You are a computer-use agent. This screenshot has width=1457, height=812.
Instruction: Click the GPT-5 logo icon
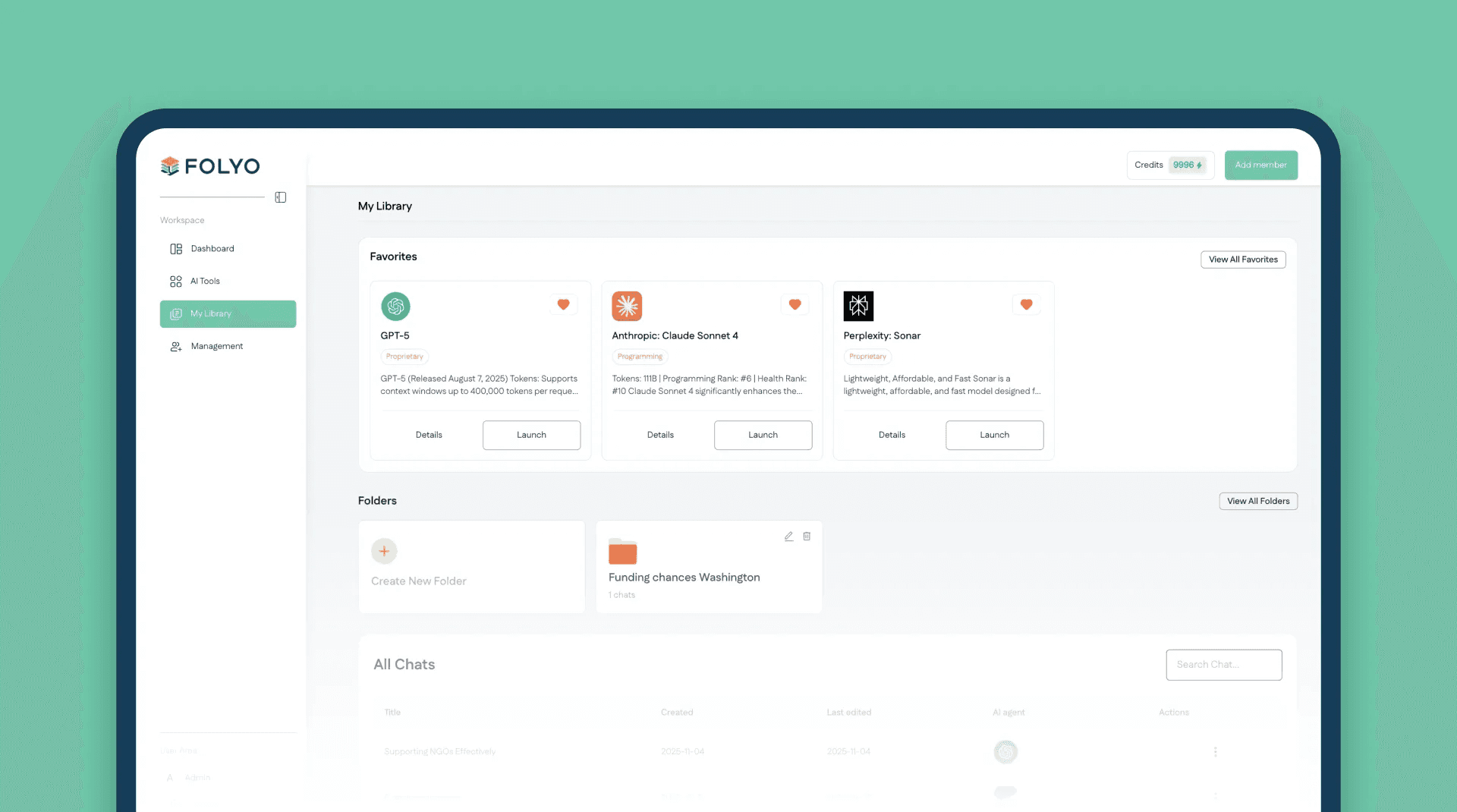tap(395, 306)
